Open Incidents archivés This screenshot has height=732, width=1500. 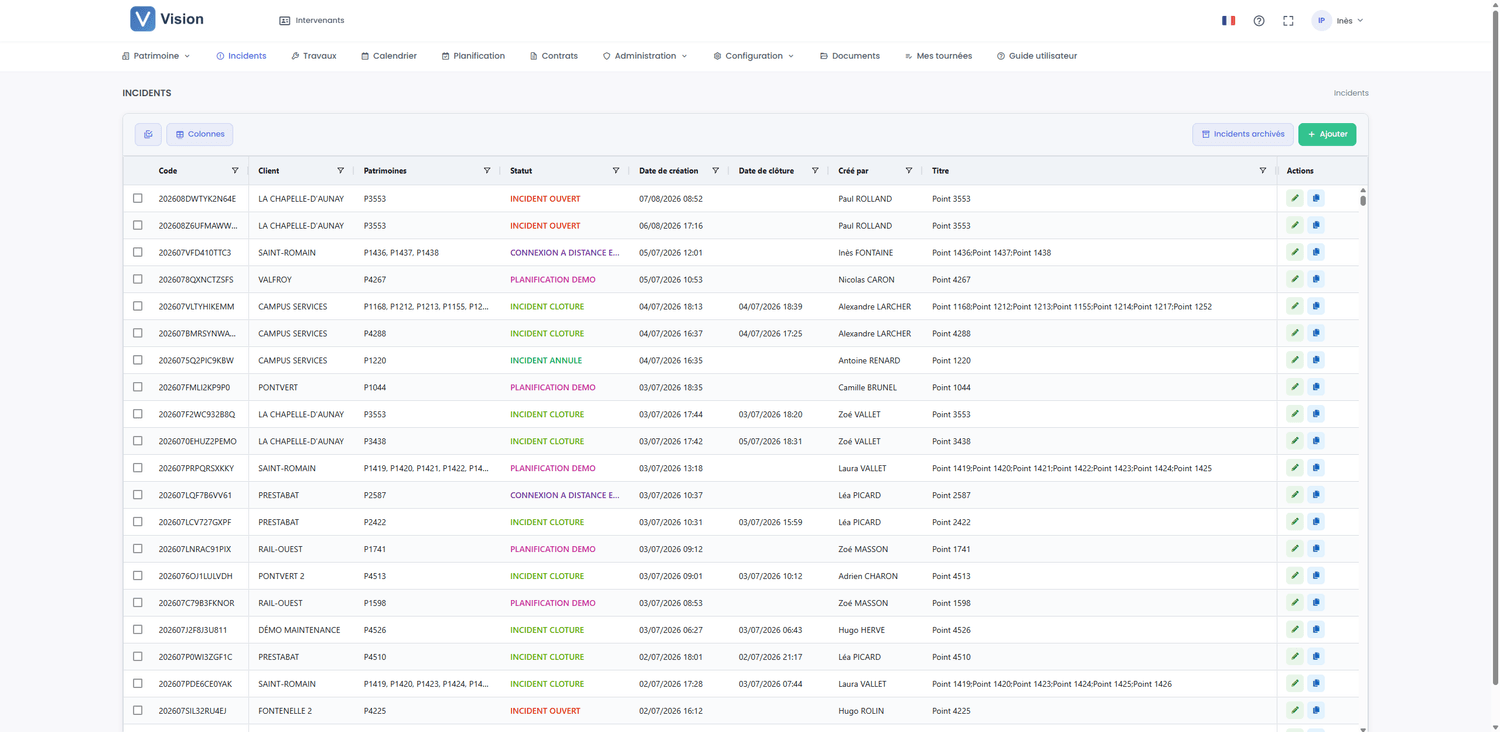1242,134
